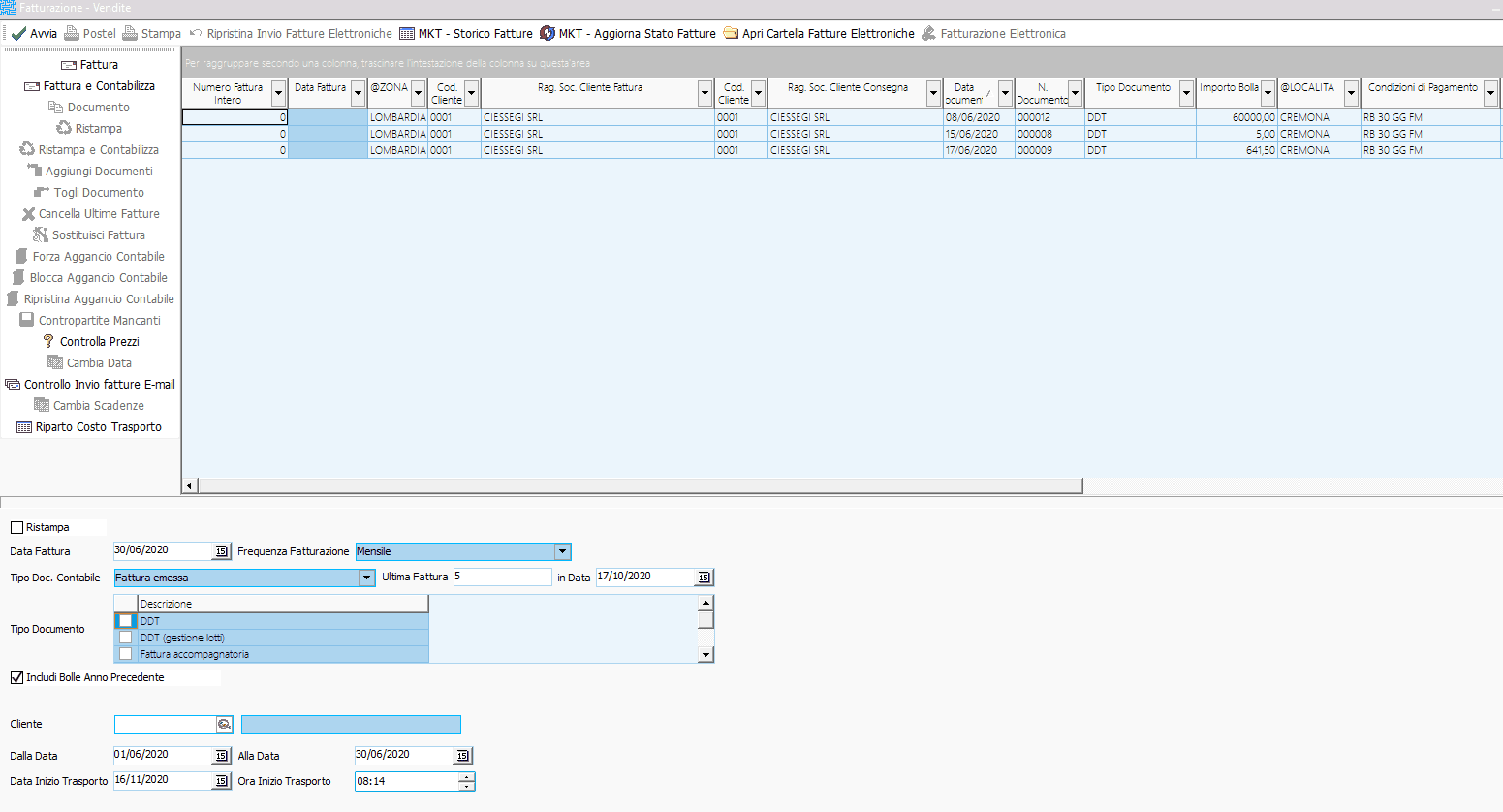This screenshot has width=1503, height=812.
Task: Open the Tipo Documento column filter arrow
Action: pos(1186,94)
